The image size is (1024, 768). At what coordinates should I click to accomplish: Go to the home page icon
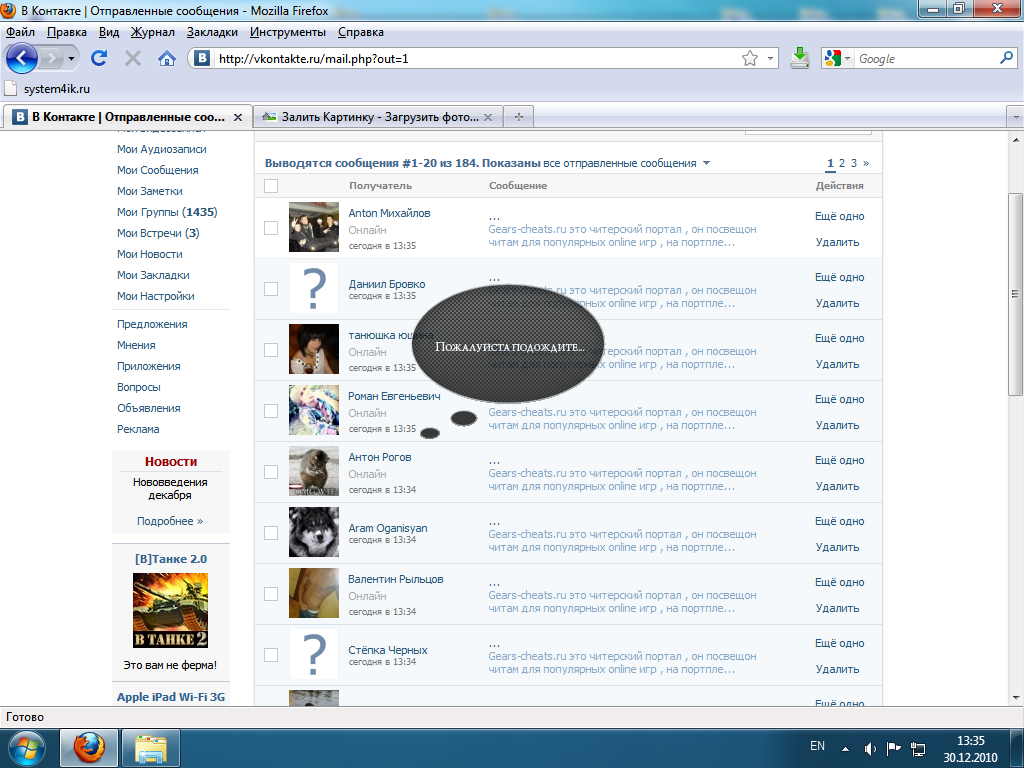coord(167,59)
